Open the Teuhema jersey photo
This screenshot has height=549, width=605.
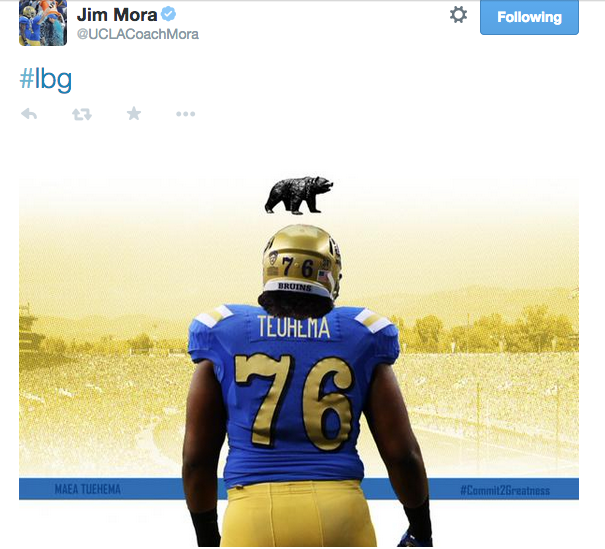click(x=299, y=361)
